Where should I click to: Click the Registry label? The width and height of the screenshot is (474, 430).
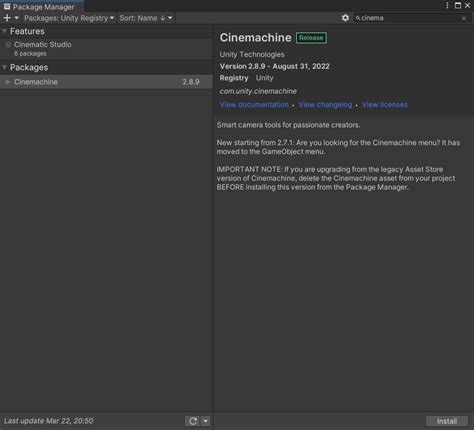click(x=234, y=78)
